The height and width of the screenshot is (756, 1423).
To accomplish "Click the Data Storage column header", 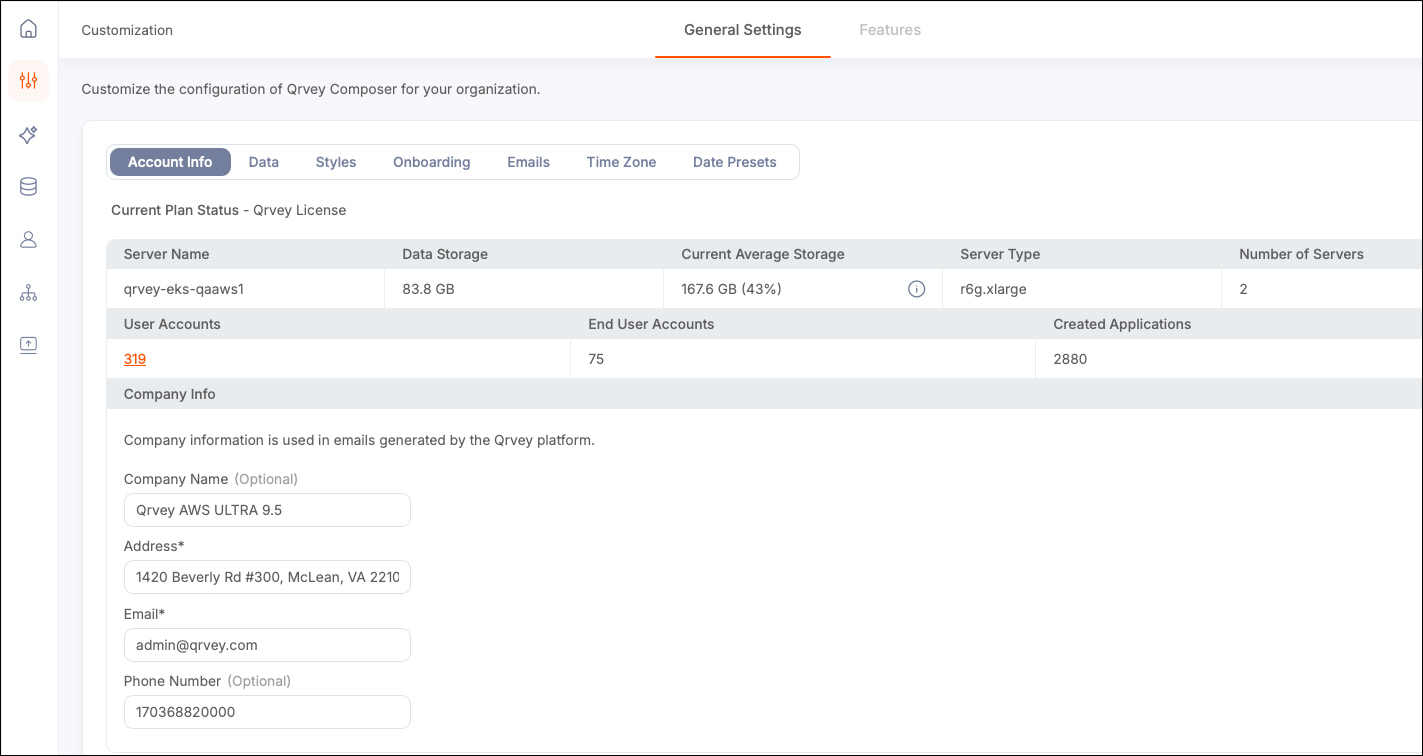I will click(445, 254).
